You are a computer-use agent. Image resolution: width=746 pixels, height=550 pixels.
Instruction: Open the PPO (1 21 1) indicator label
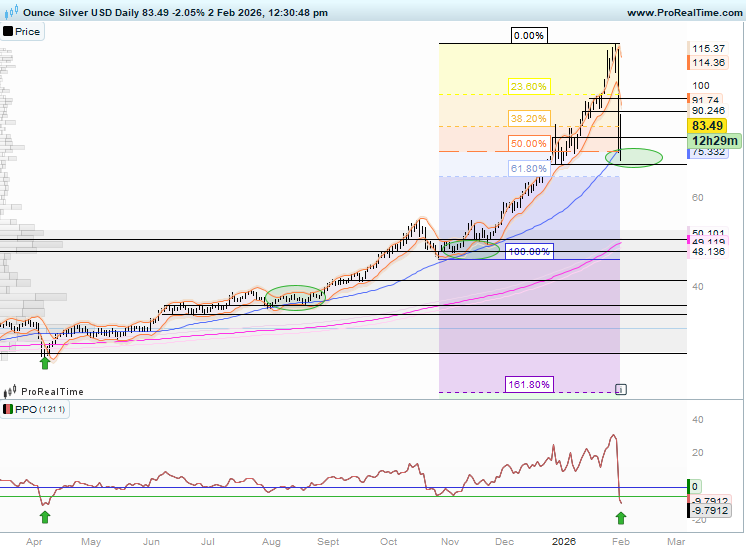[36, 411]
